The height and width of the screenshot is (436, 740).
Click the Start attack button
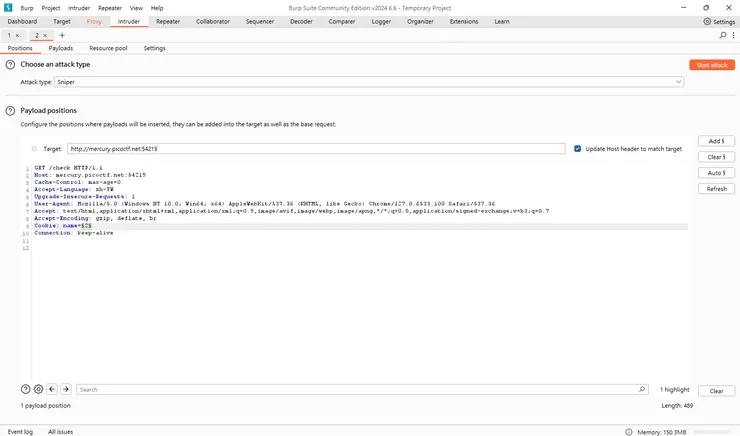click(712, 65)
